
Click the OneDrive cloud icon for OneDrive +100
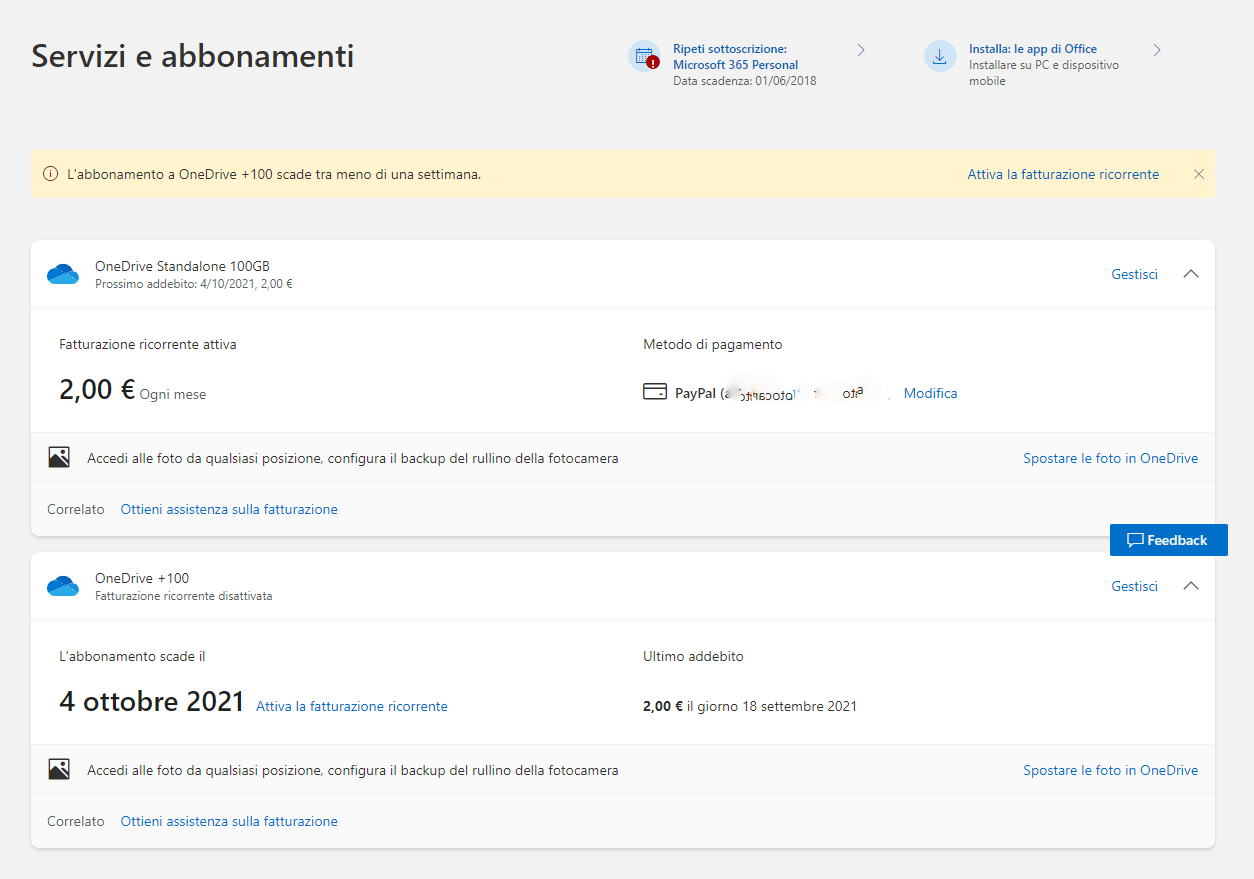tap(63, 586)
